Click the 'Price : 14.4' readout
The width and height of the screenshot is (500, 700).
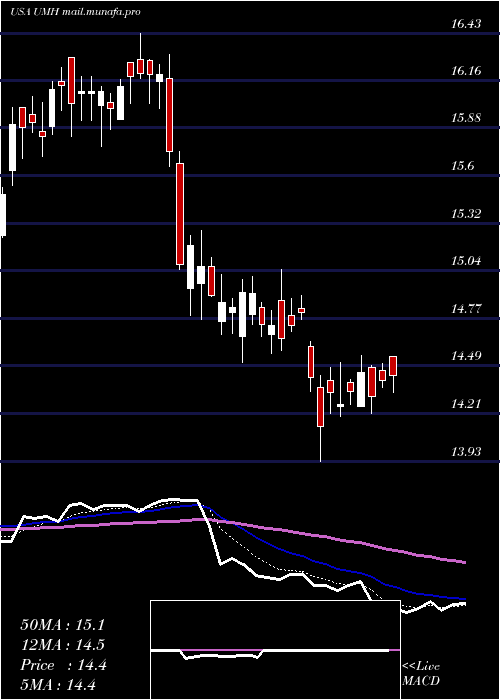click(x=63, y=665)
